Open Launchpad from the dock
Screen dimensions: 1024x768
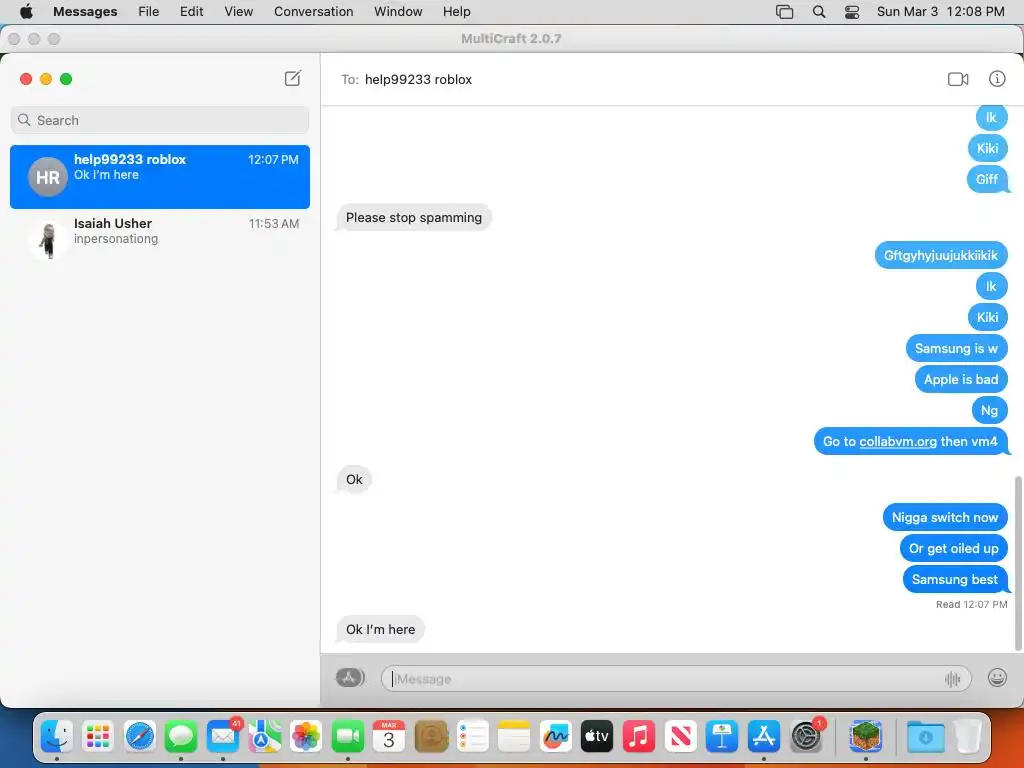point(98,737)
